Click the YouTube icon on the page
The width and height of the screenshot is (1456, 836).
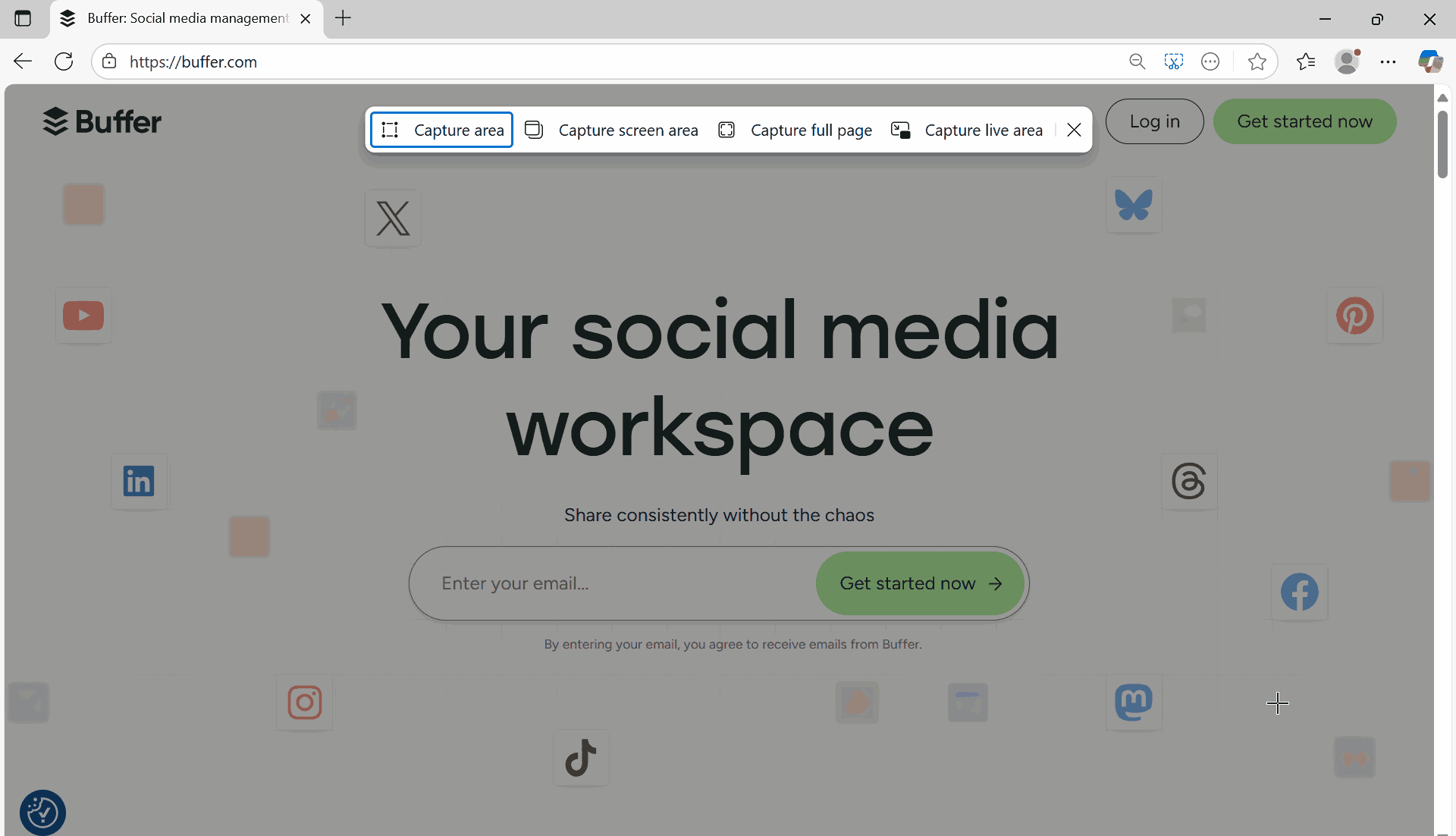tap(83, 316)
